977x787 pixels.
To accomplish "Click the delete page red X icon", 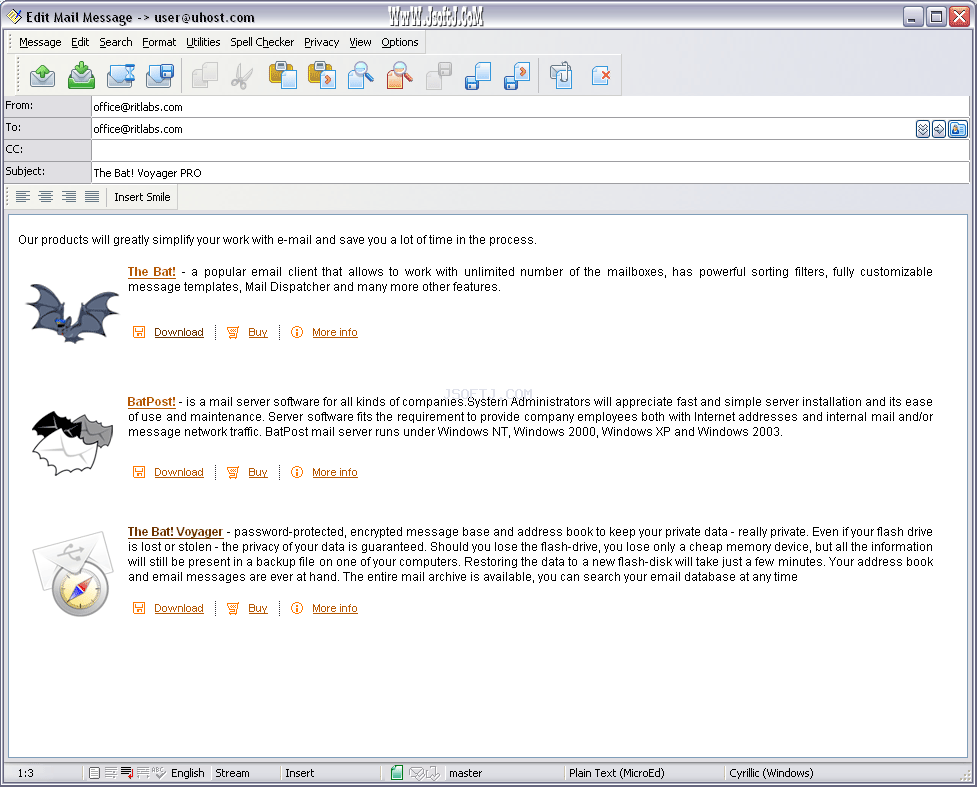I will click(x=600, y=76).
